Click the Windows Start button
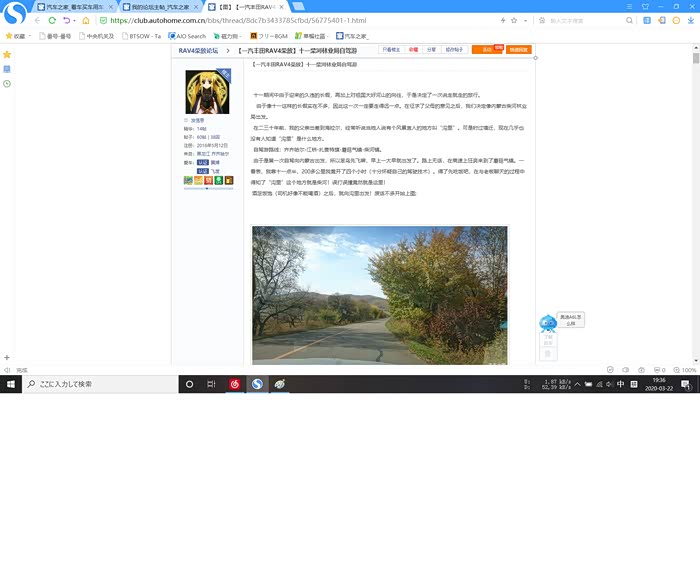The image size is (700, 575). click(11, 384)
